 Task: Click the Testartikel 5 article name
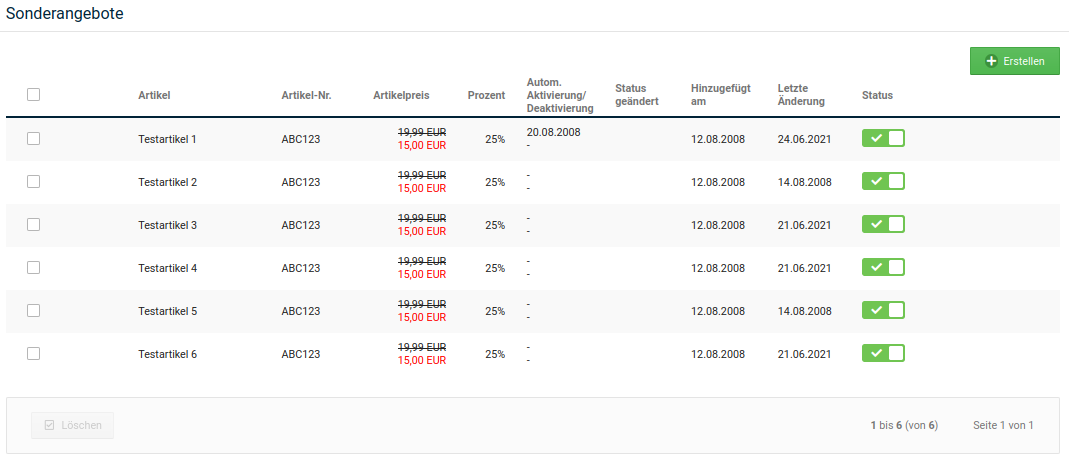pyautogui.click(x=167, y=312)
